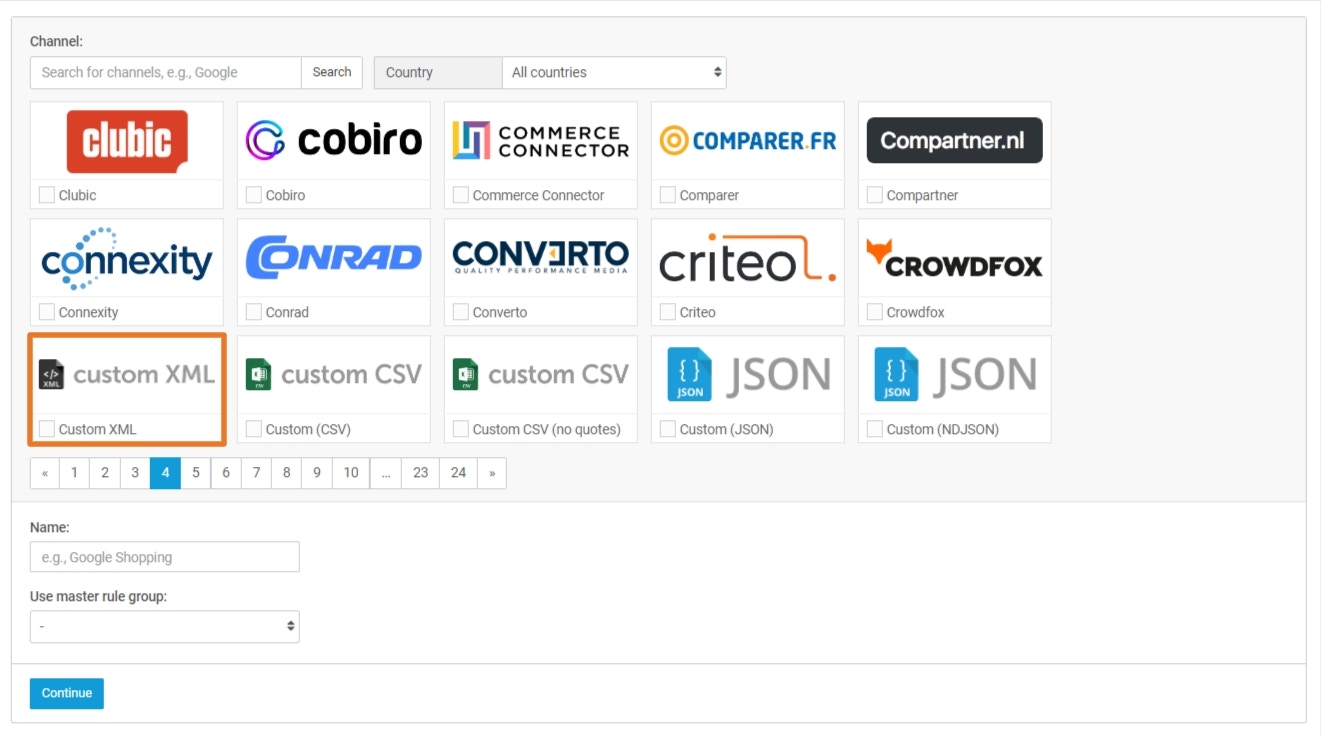Click the channel Search button

tap(332, 72)
